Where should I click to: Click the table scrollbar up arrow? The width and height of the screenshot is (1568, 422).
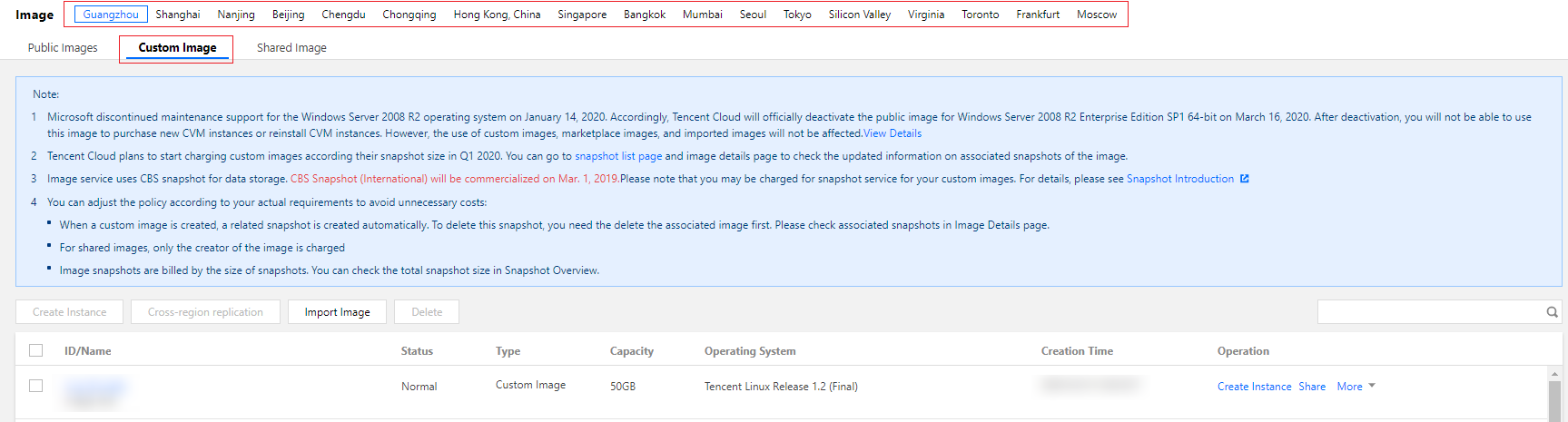1554,373
